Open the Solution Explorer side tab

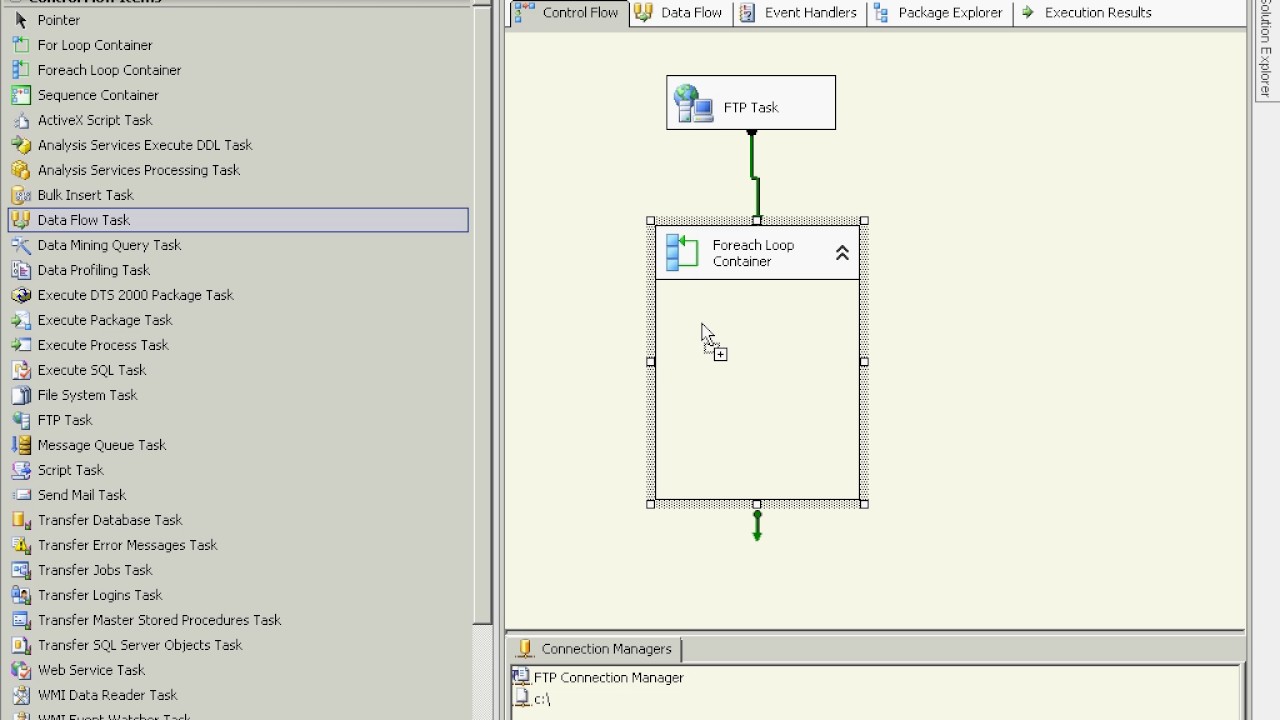pos(1266,49)
